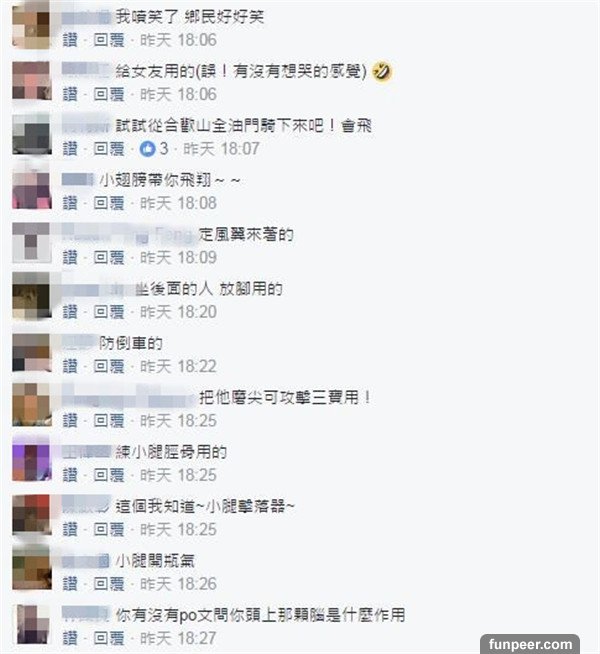The width and height of the screenshot is (600, 654).
Task: Open avatar beside '小翅膀帶你飛翔' comment
Action: point(32,189)
